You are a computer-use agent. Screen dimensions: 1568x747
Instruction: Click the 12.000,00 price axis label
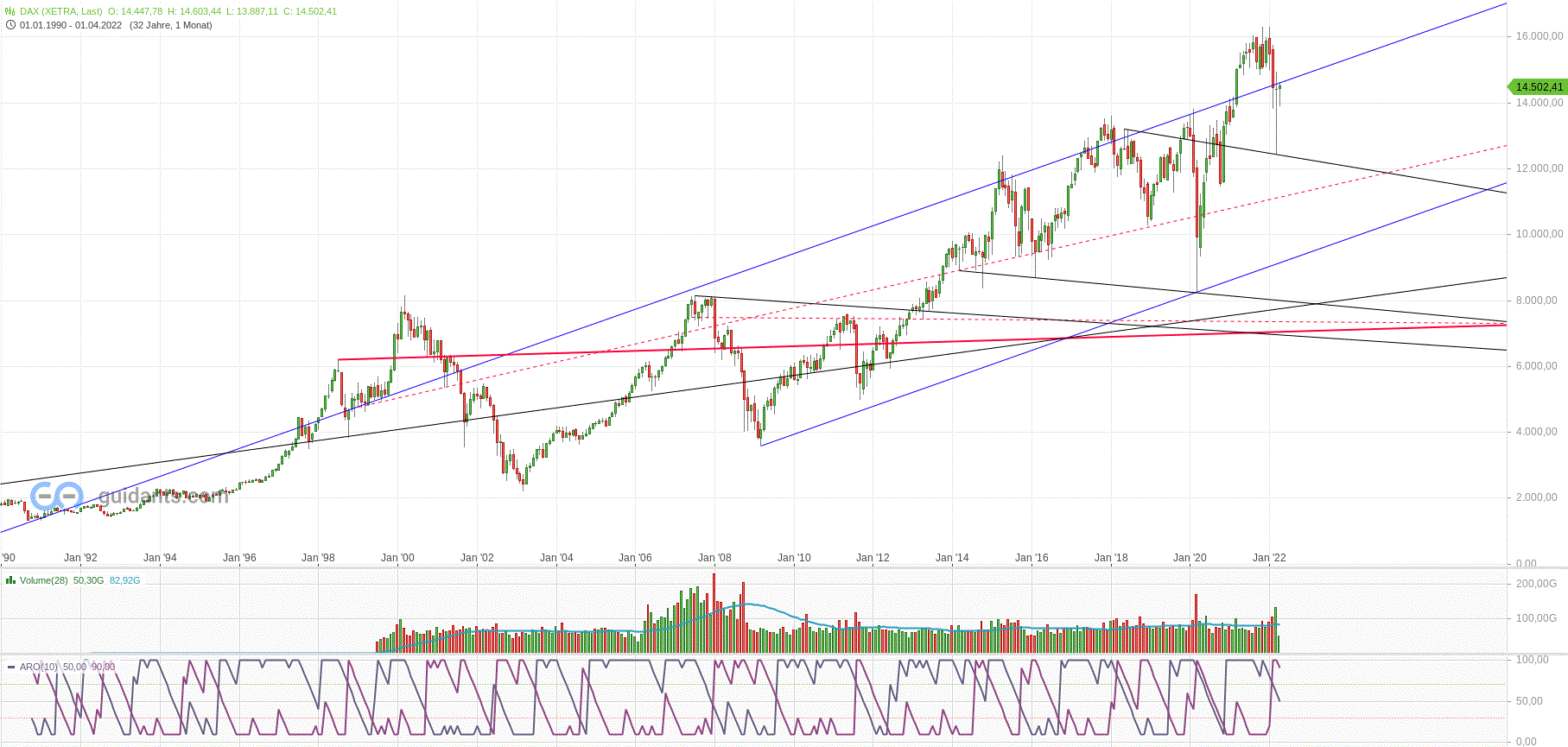tap(1539, 168)
